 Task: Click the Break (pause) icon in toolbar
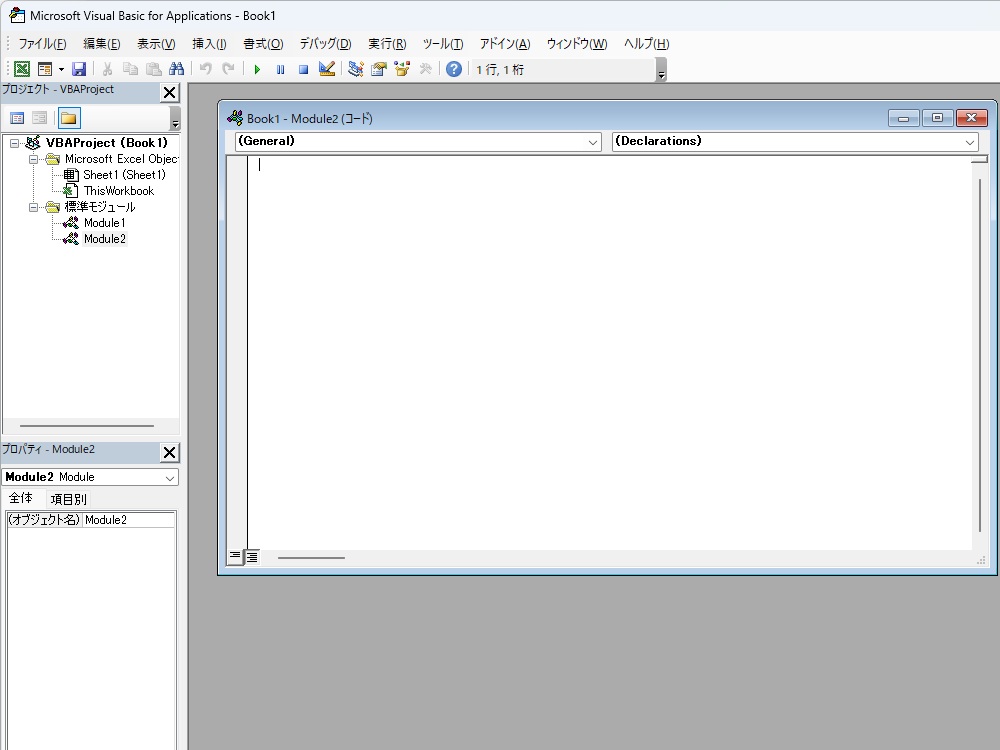click(x=280, y=69)
